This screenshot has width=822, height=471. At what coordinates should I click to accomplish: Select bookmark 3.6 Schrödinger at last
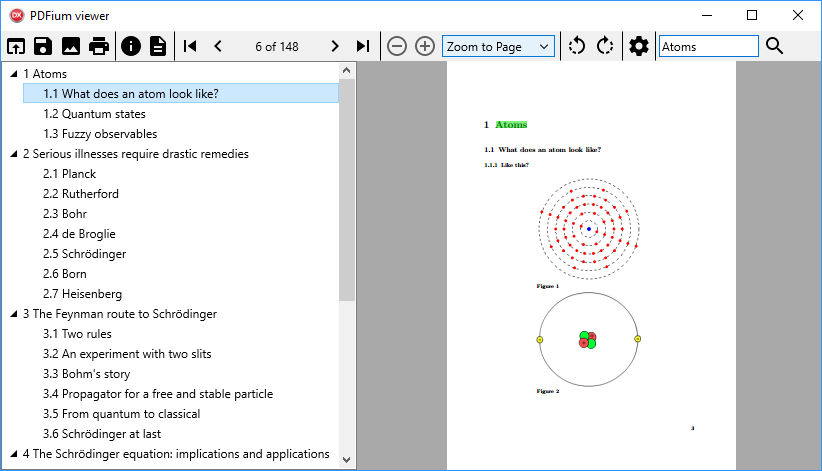102,434
